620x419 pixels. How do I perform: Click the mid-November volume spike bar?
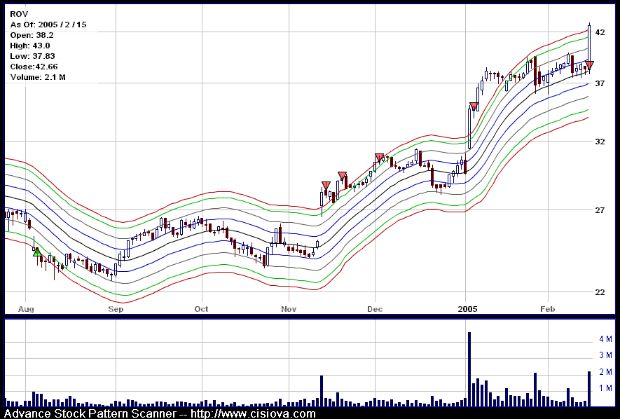(321, 391)
